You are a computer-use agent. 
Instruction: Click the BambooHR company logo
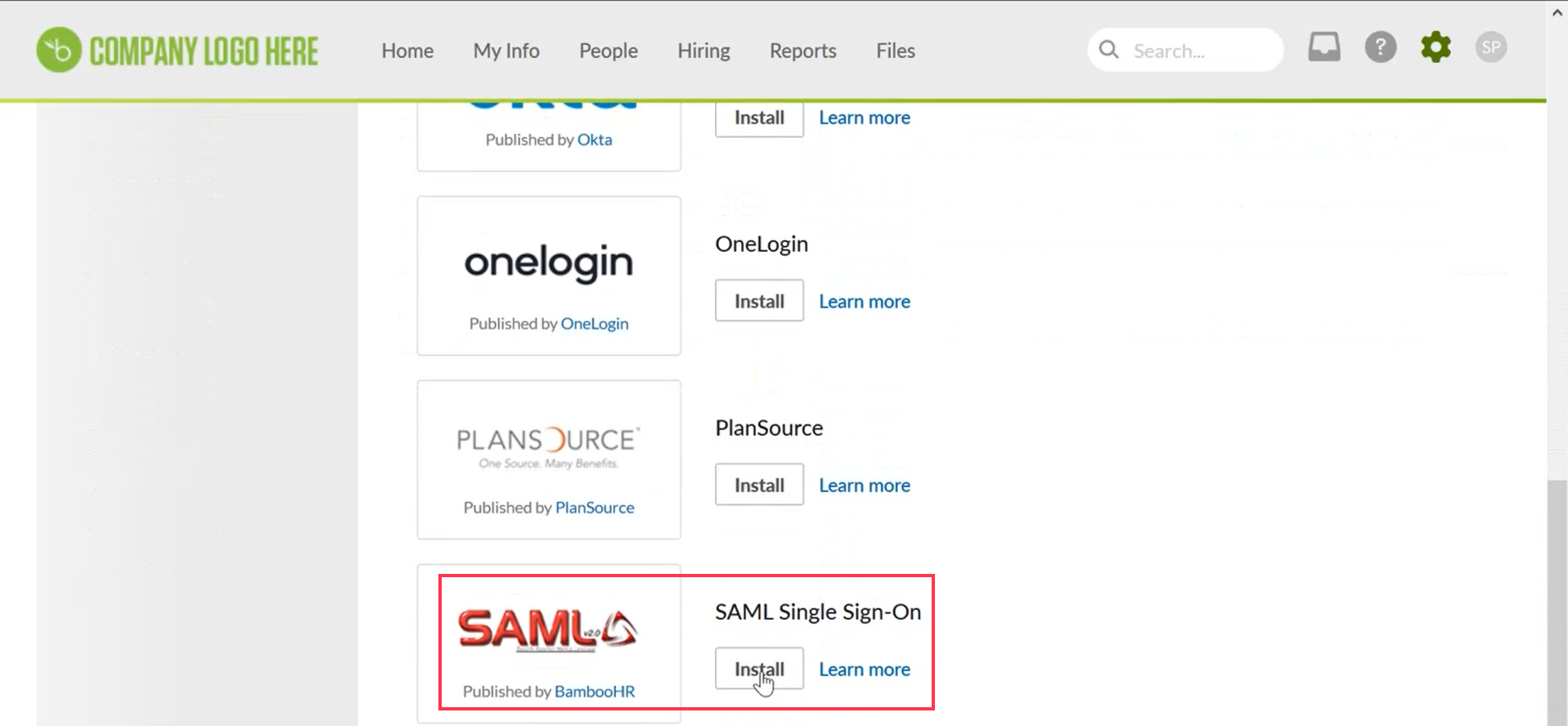[x=177, y=50]
